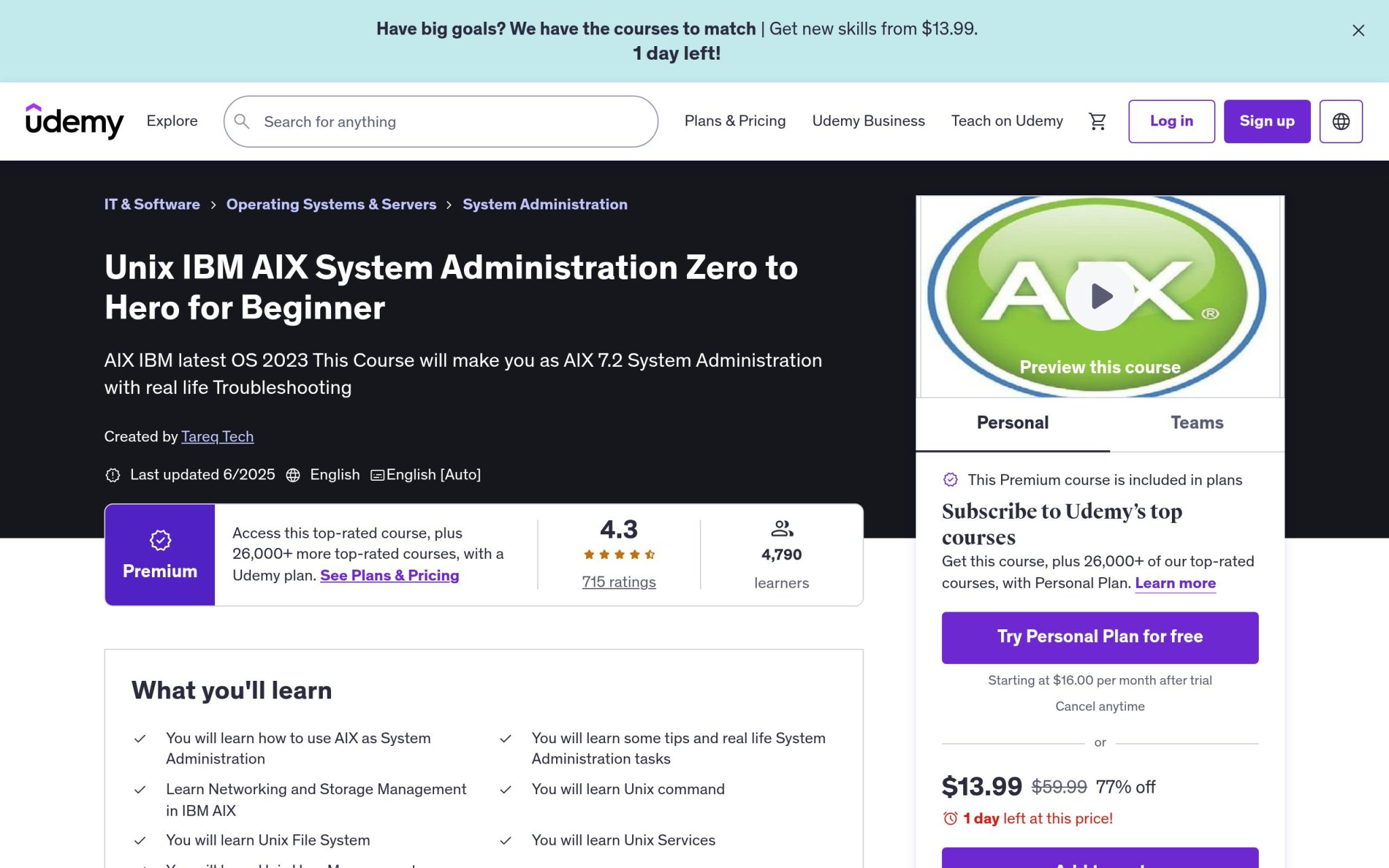Click the search magnifier icon

point(242,121)
